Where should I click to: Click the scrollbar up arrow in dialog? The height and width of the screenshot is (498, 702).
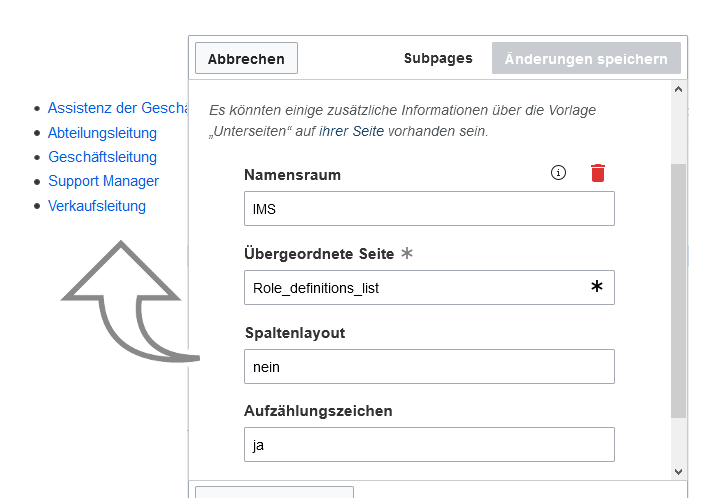(678, 89)
